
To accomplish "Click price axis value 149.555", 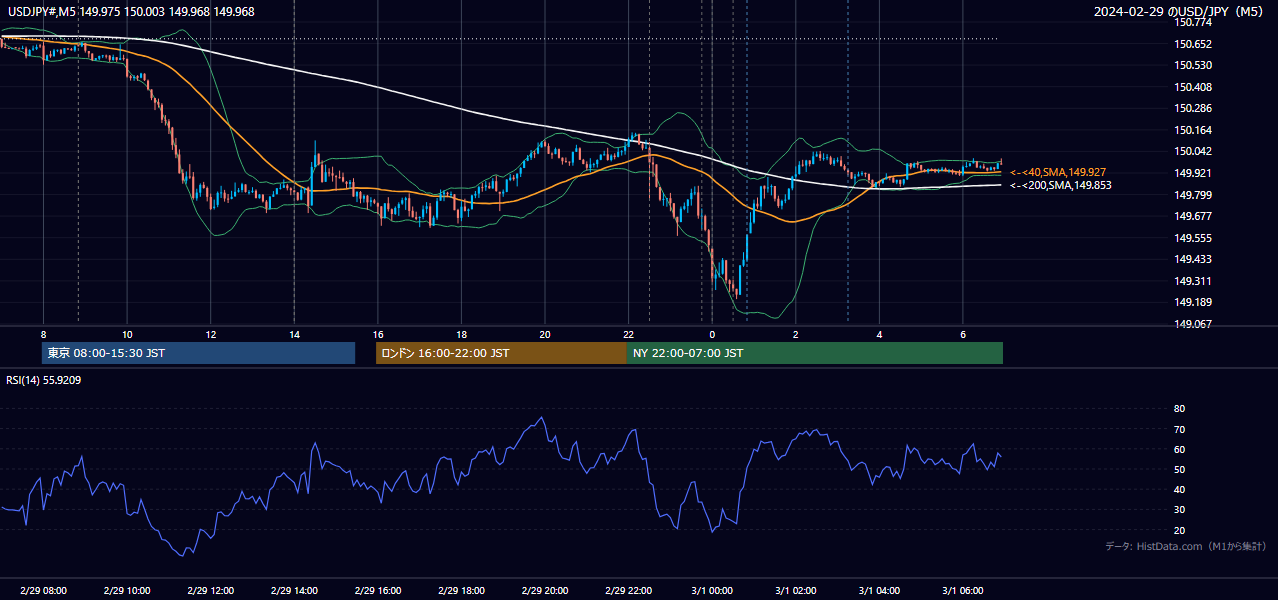I will [1193, 238].
